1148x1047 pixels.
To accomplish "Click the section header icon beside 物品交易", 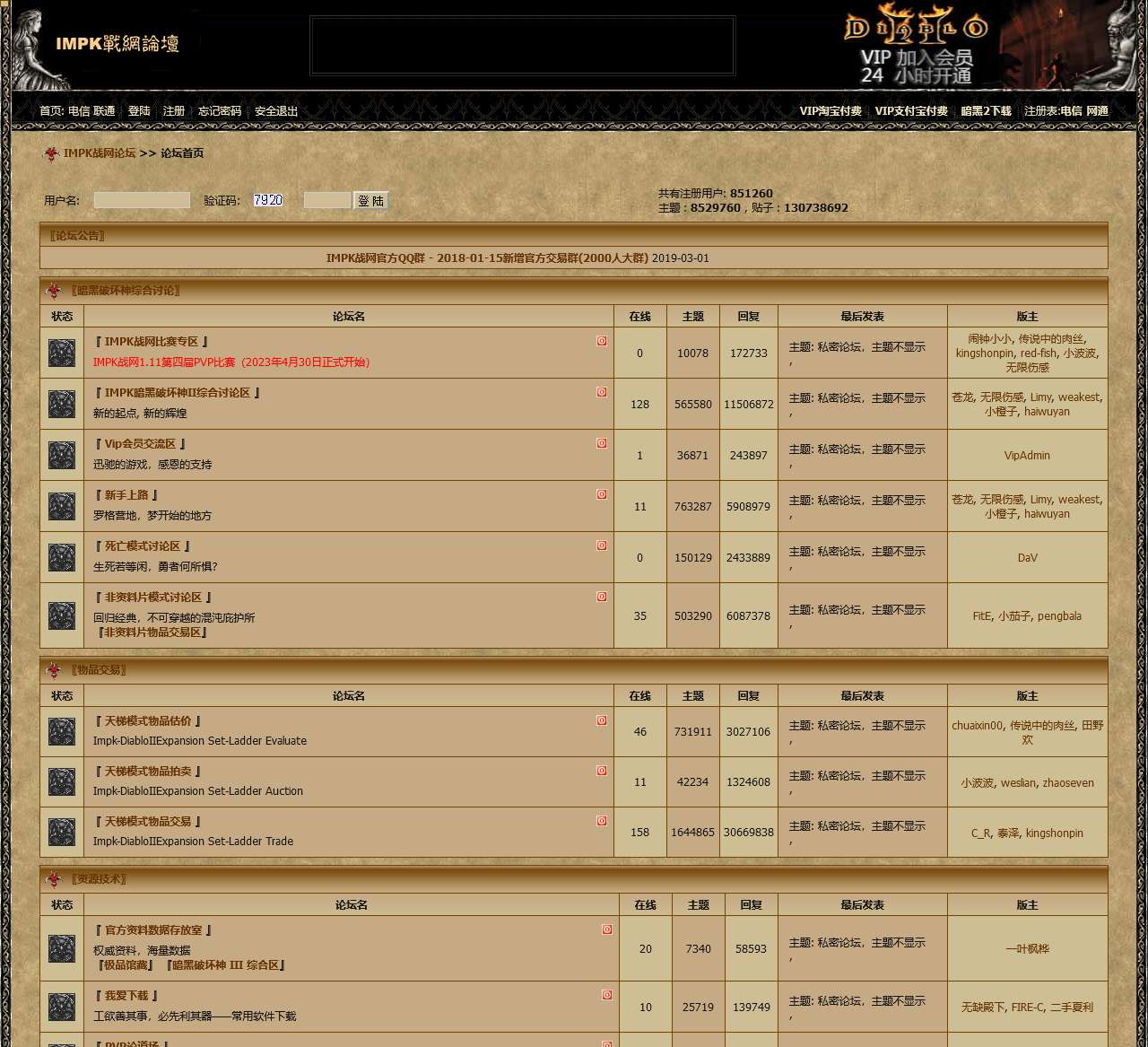I will click(x=51, y=669).
